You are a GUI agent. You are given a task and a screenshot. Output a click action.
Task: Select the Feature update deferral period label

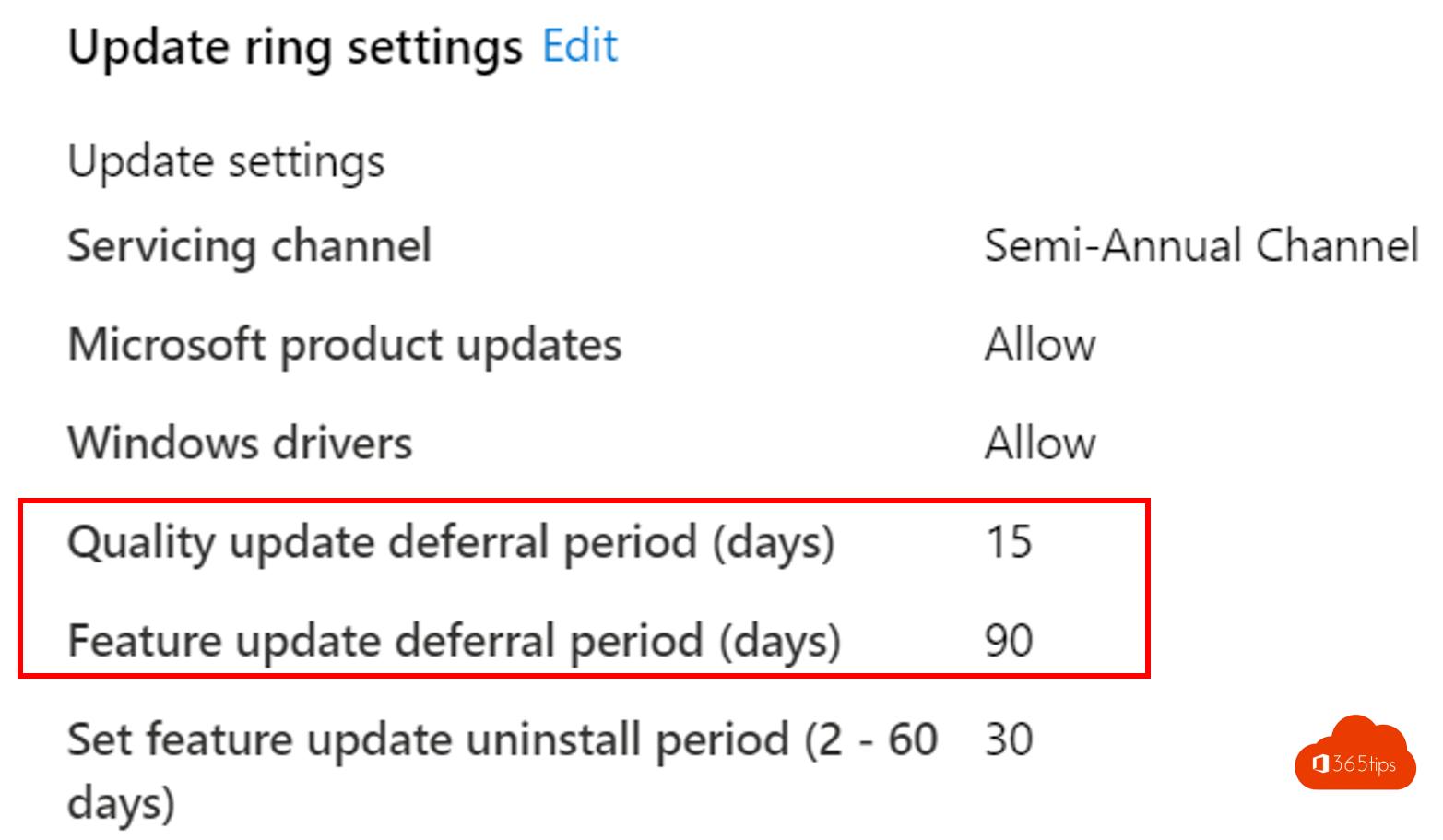454,641
